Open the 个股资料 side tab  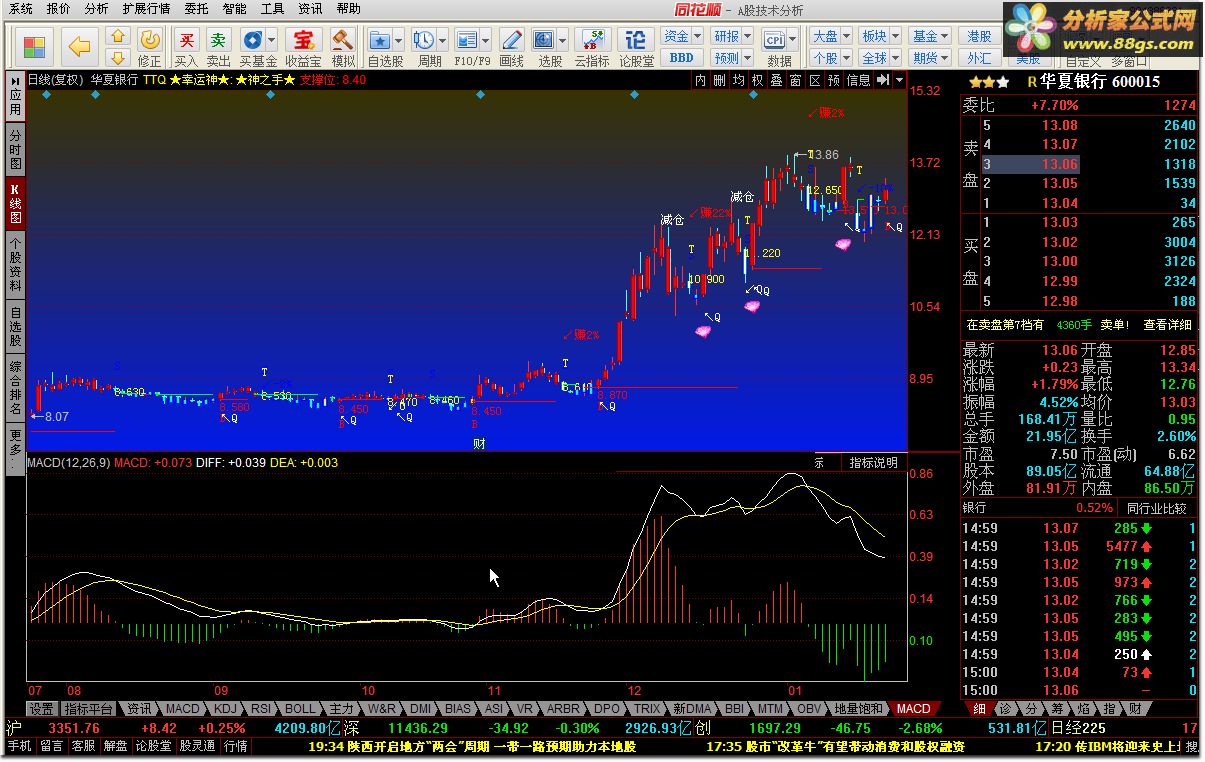point(15,264)
